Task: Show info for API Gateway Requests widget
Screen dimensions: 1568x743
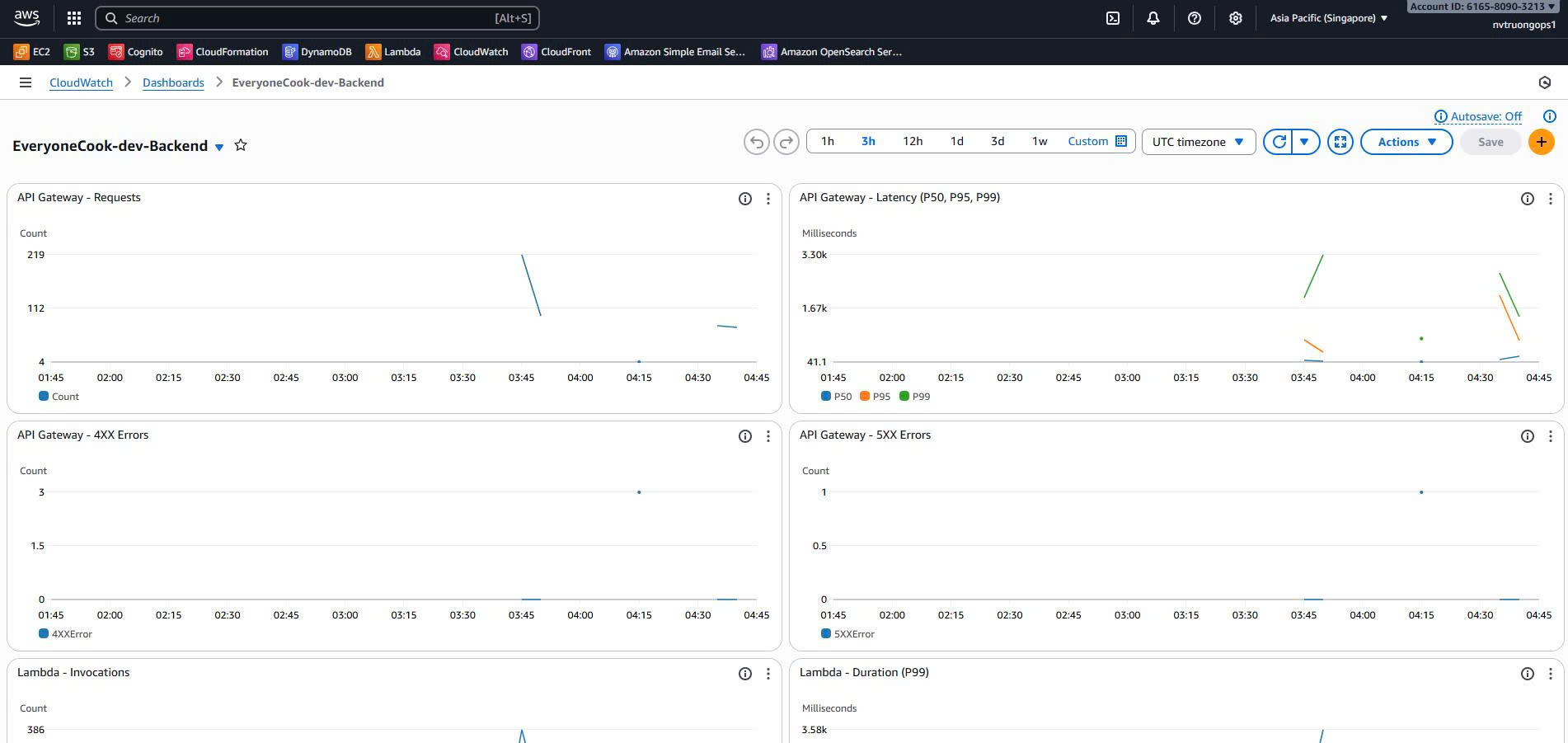Action: 745,199
